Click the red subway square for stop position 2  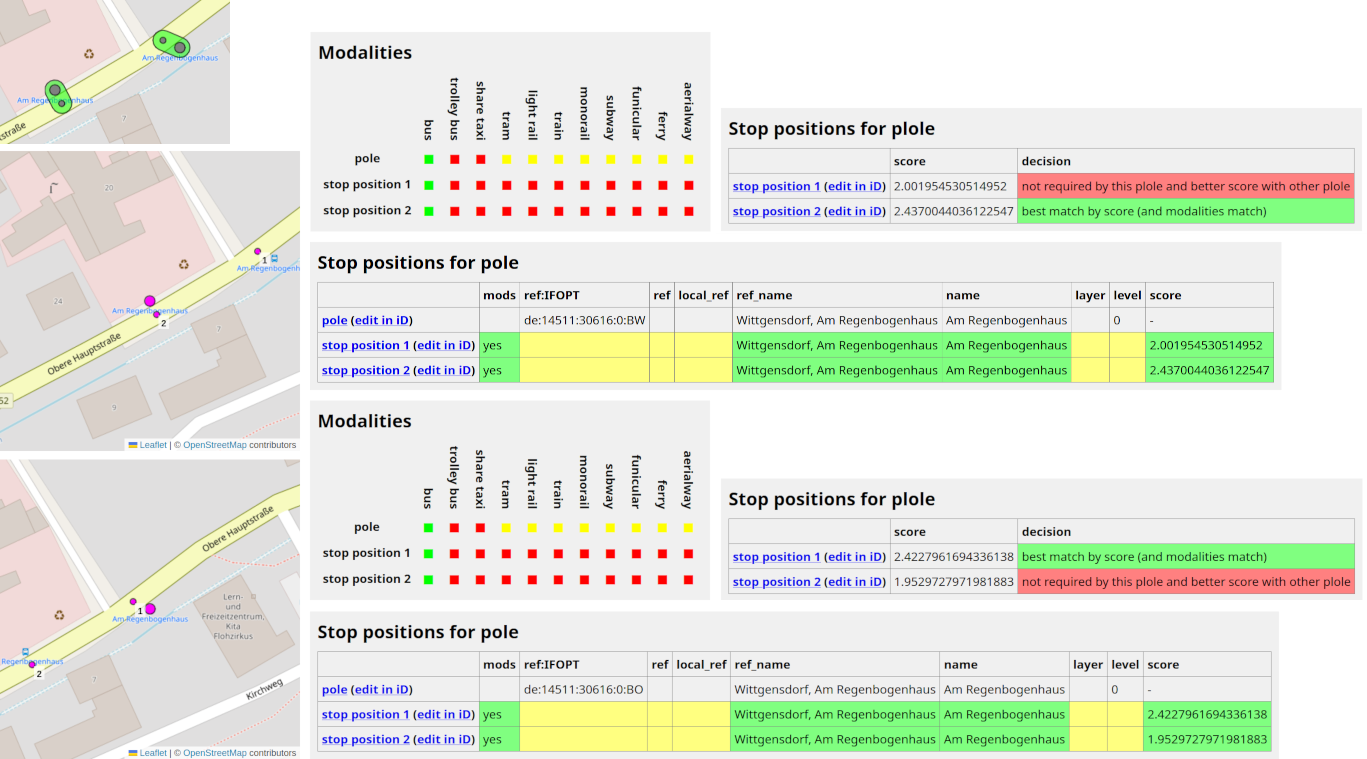[x=609, y=210]
